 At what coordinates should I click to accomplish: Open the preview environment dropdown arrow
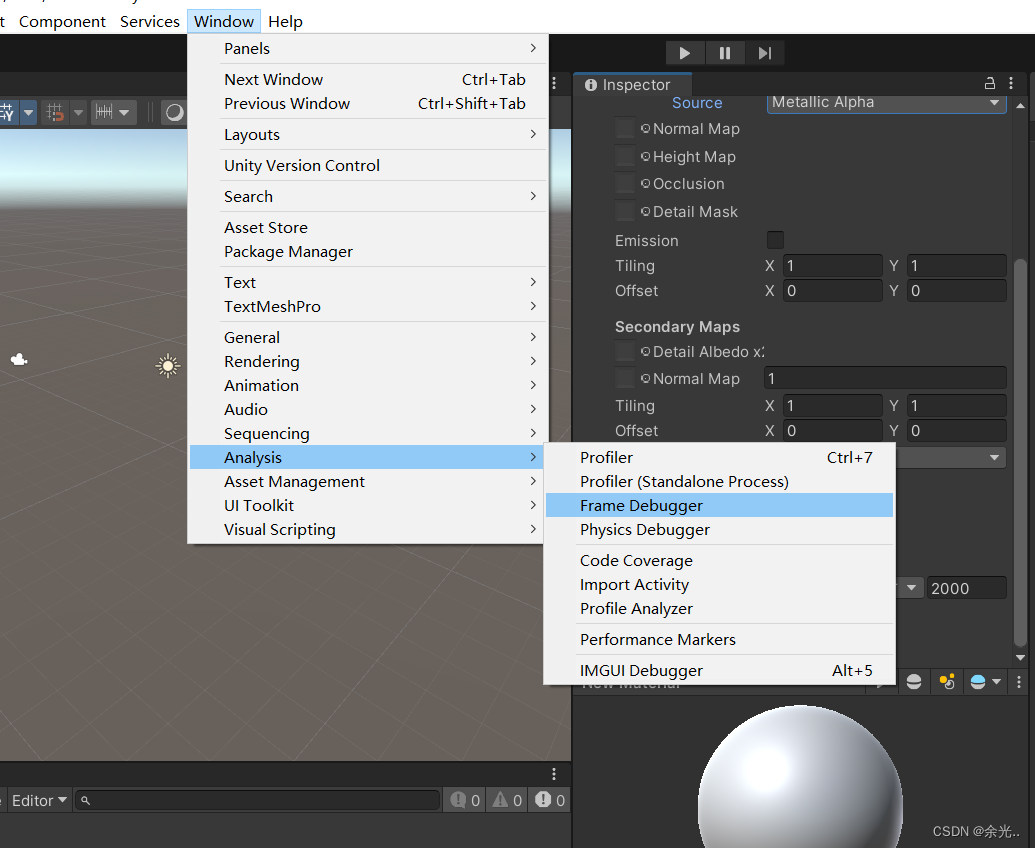click(x=996, y=682)
